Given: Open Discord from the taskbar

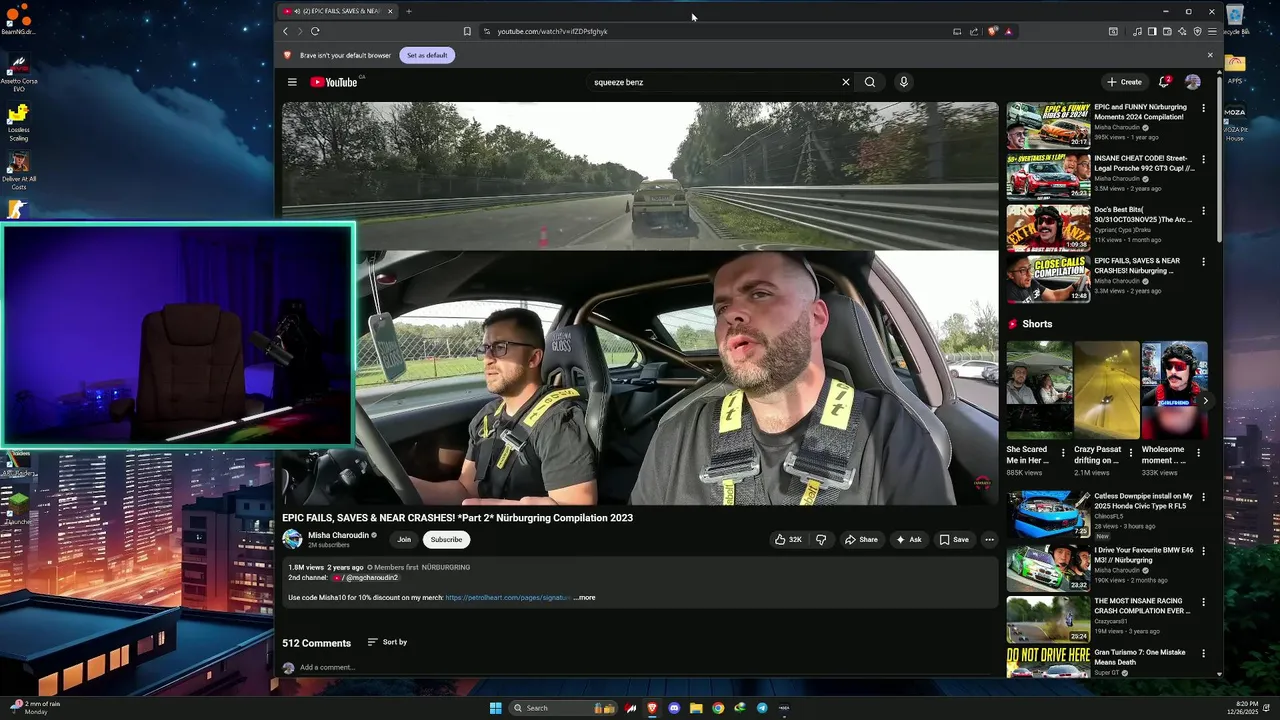Looking at the screenshot, I should pos(674,708).
